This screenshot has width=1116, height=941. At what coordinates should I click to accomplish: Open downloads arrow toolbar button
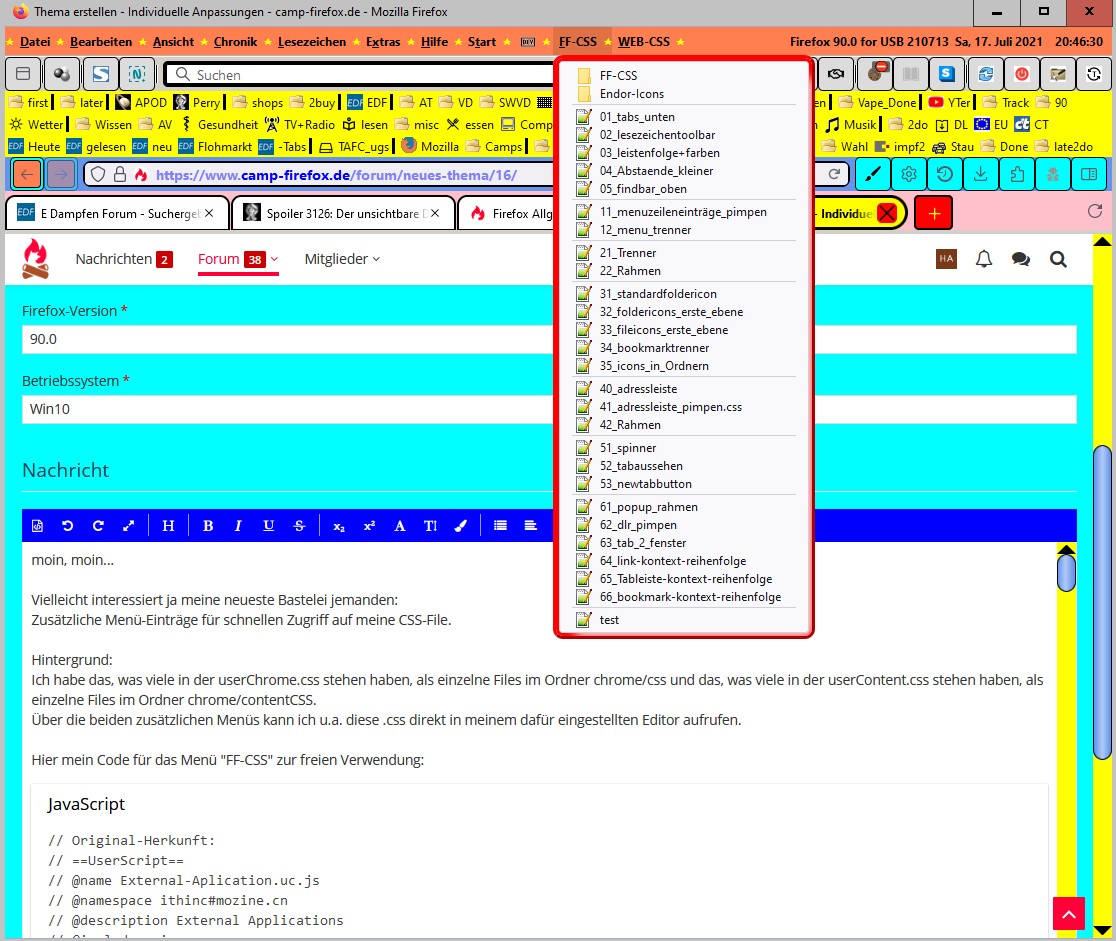coord(981,174)
